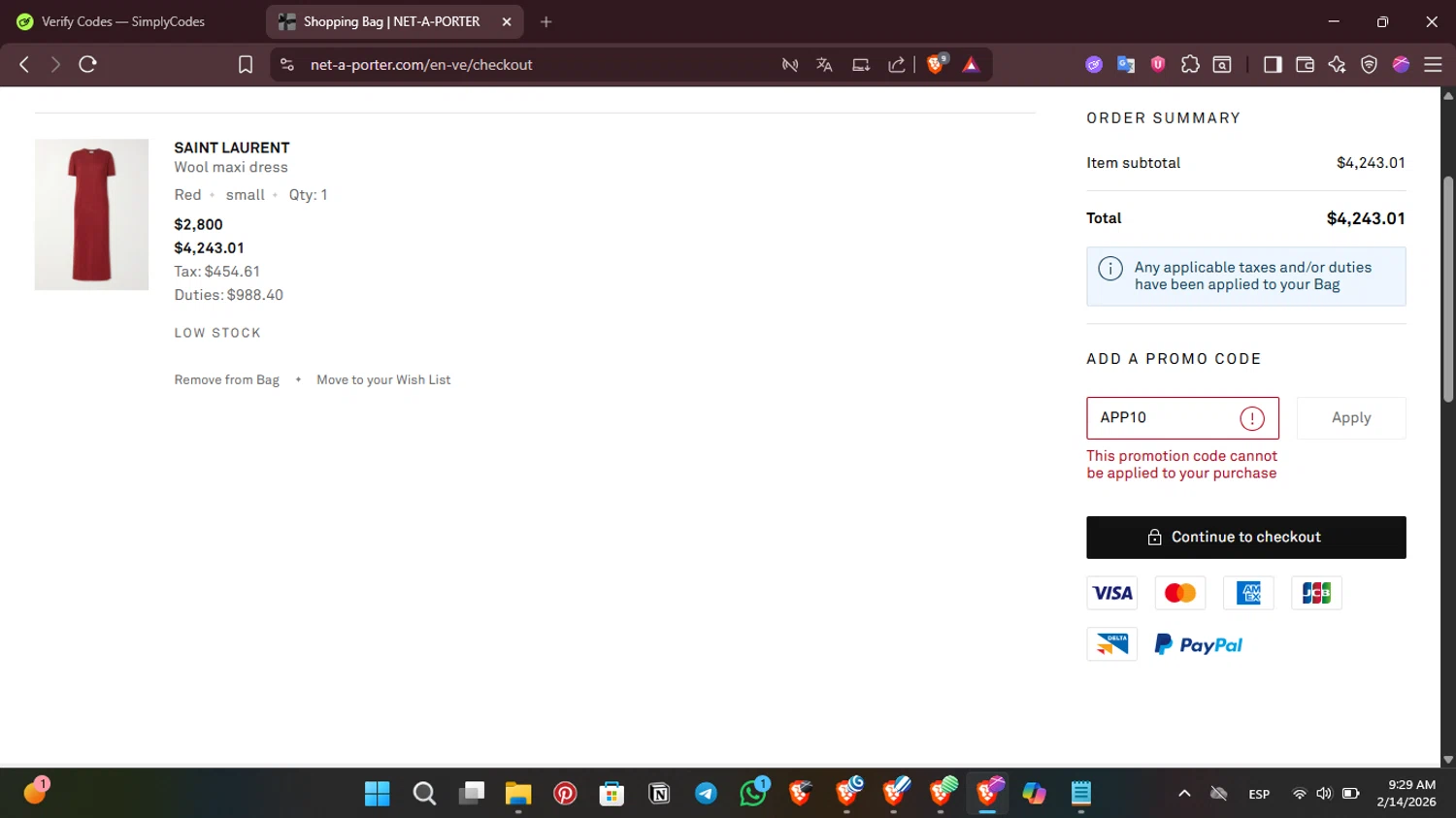
Task: Open the Windows Start menu
Action: click(x=377, y=794)
